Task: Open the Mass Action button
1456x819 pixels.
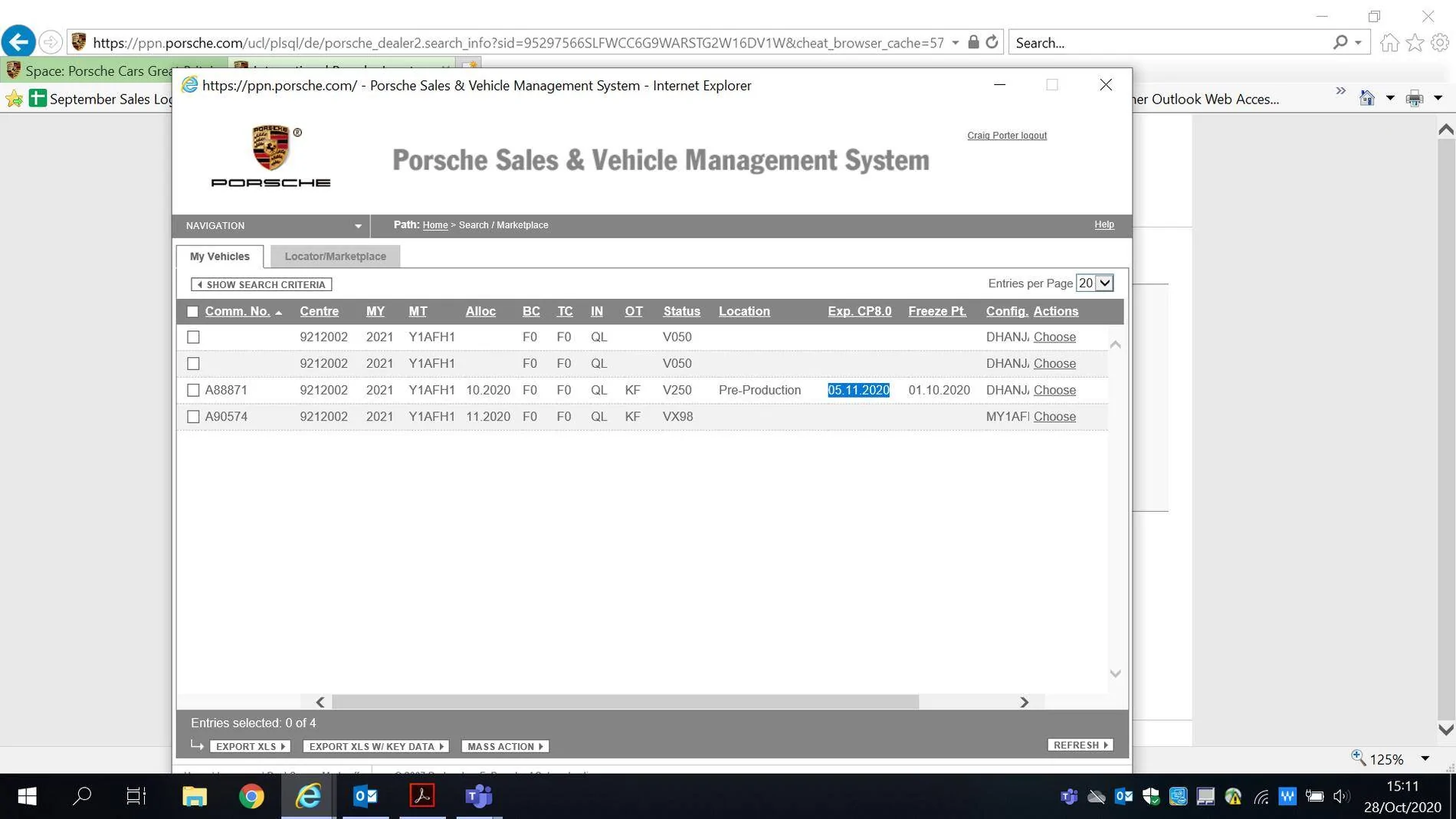Action: (505, 747)
